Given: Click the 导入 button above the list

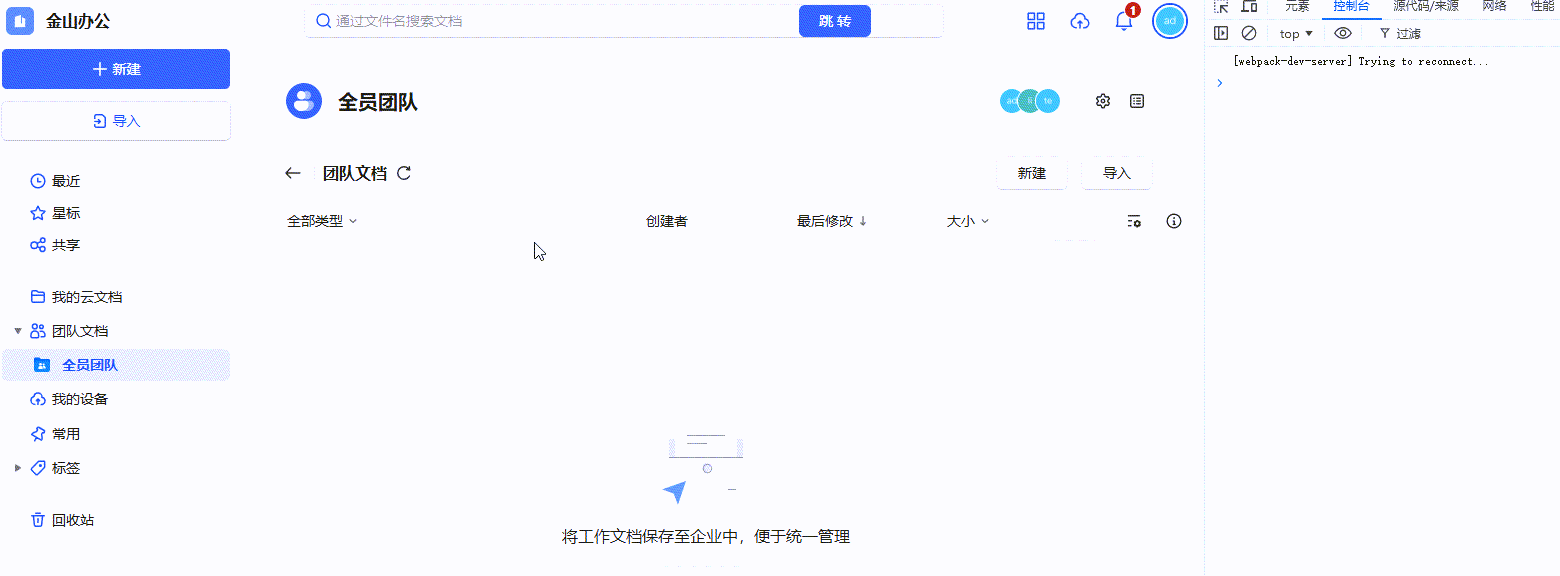Looking at the screenshot, I should click(x=1117, y=173).
